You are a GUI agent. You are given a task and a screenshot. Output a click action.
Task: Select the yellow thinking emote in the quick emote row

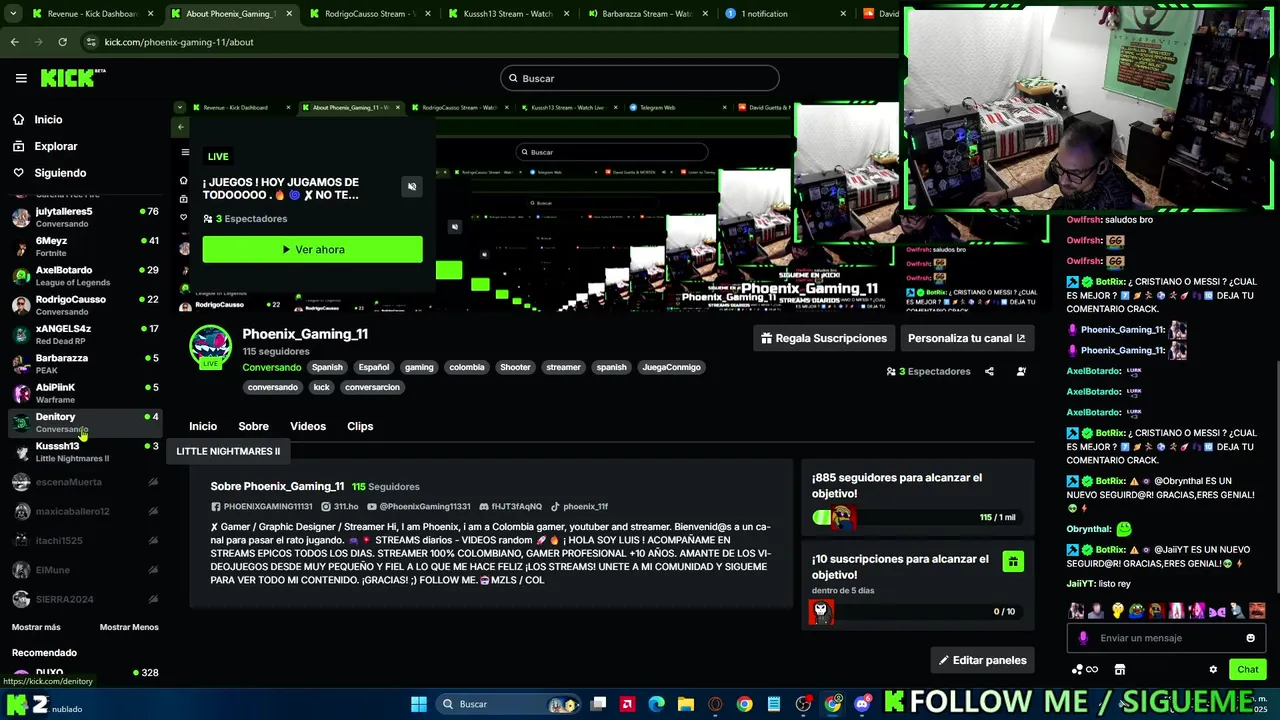[x=1117, y=610]
